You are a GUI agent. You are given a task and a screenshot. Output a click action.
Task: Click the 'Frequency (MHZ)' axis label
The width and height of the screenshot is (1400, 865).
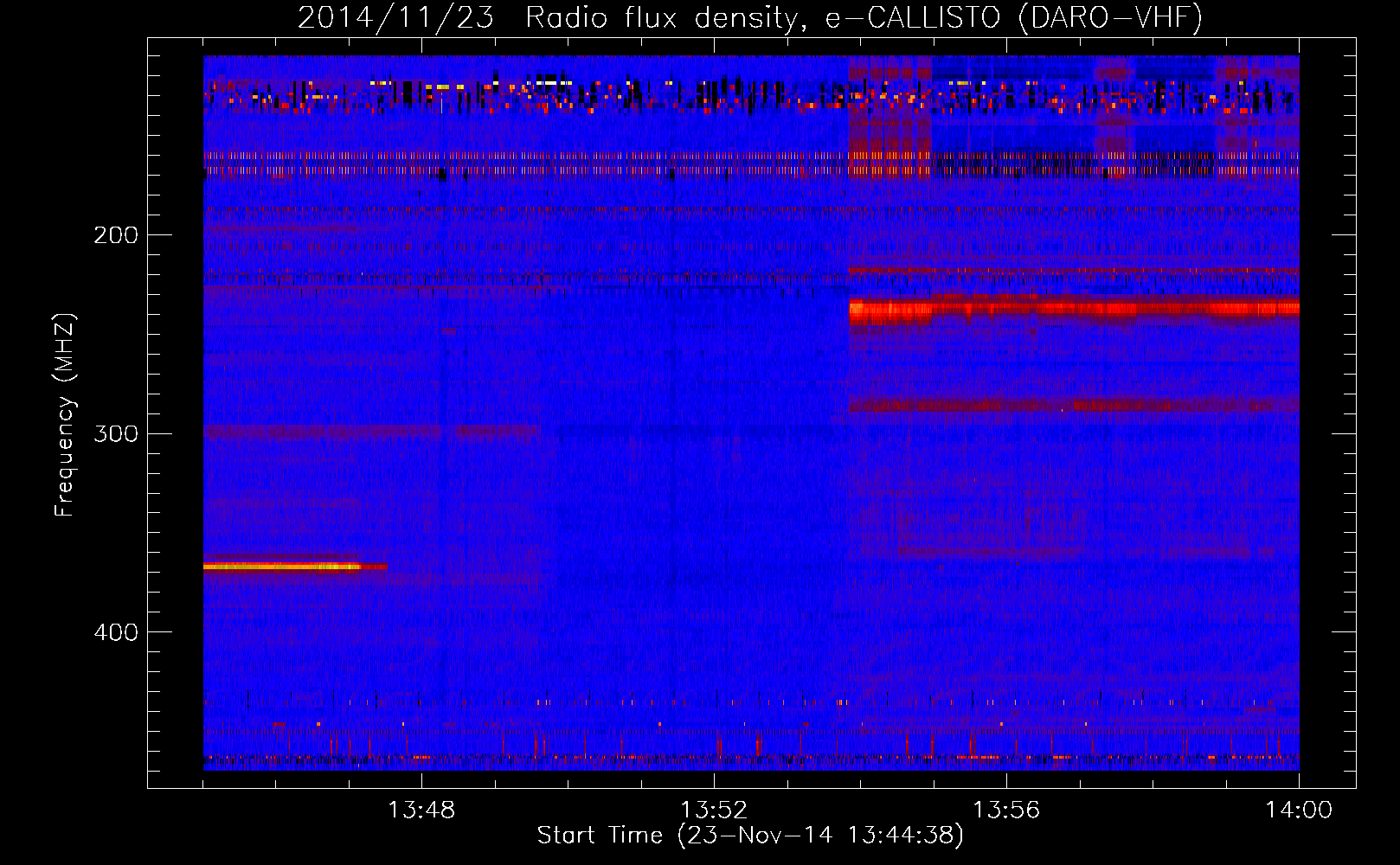click(65, 415)
